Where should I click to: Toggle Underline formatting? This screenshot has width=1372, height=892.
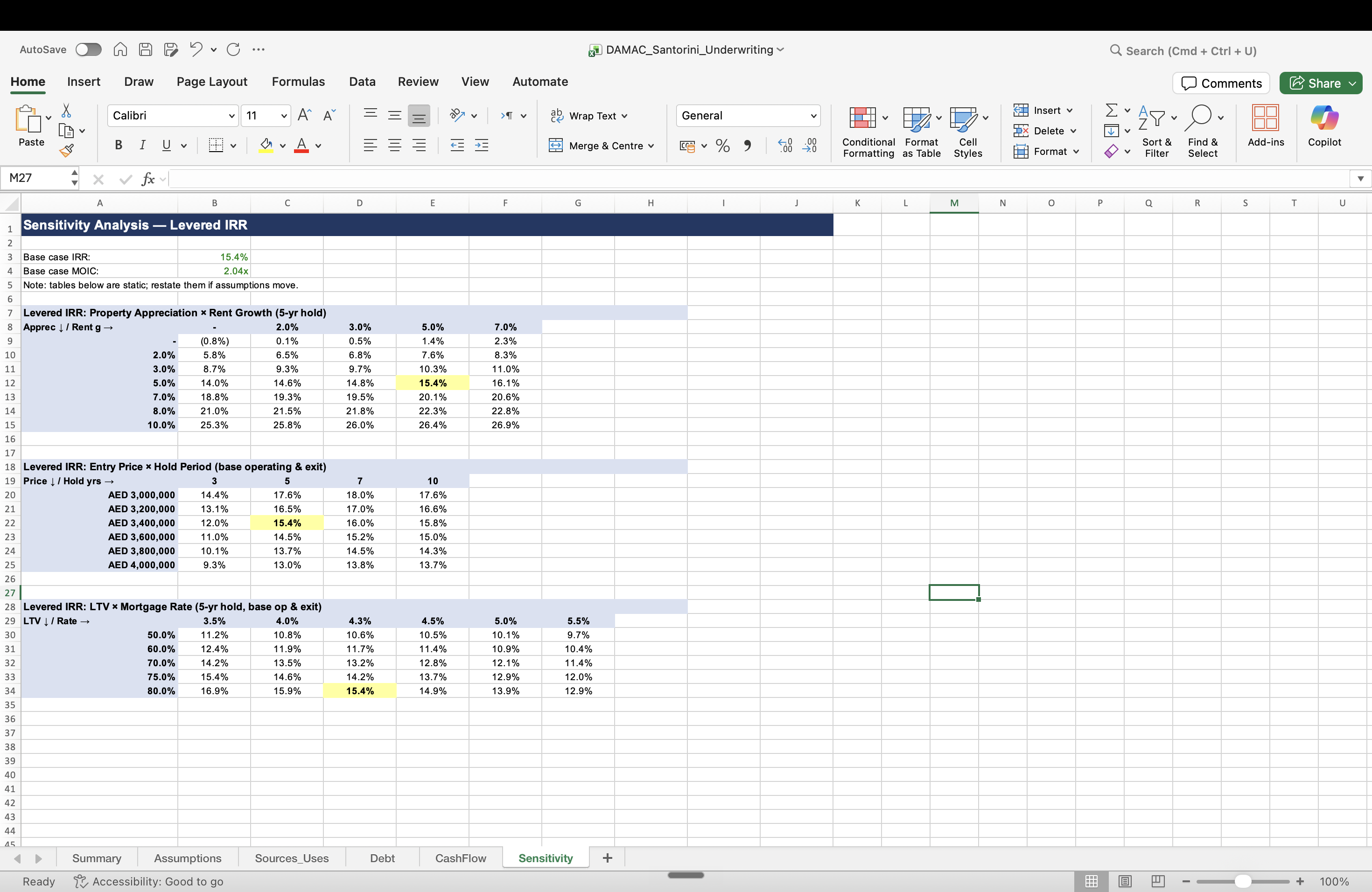click(x=166, y=145)
